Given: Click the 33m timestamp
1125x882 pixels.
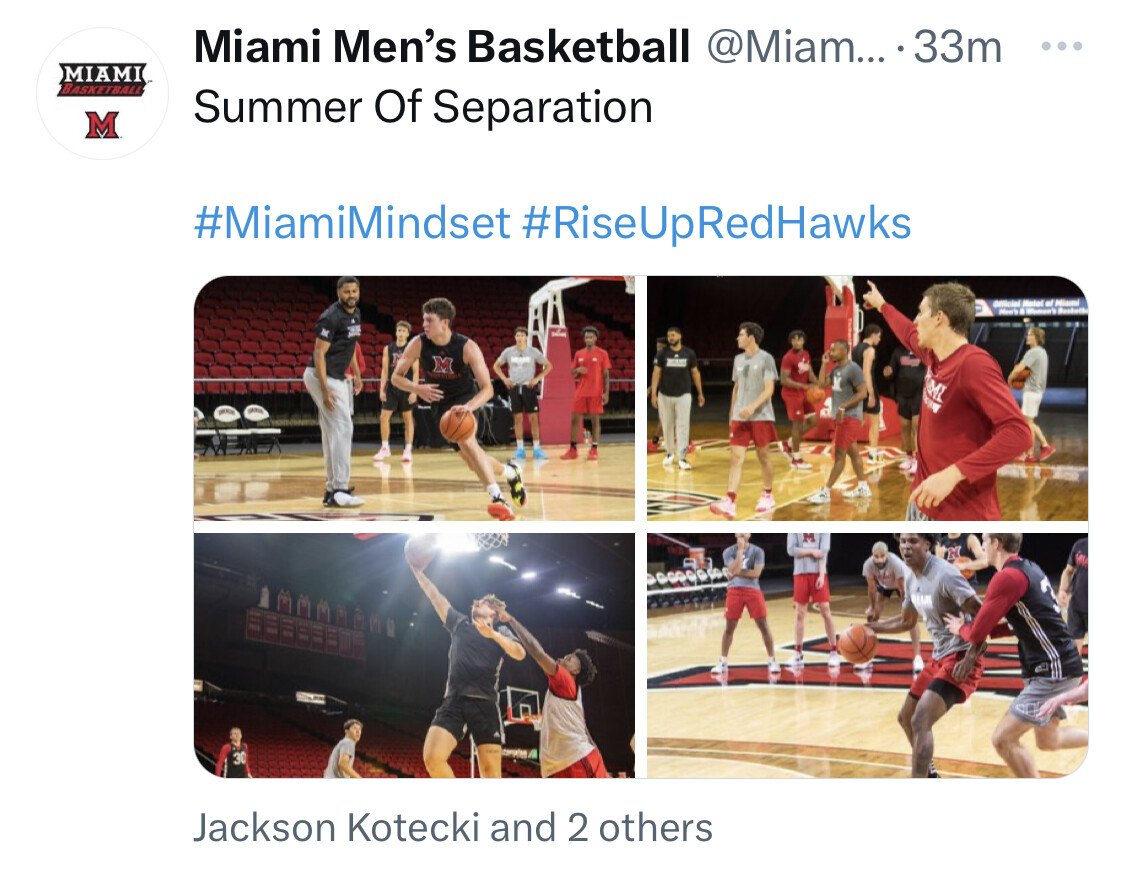Looking at the screenshot, I should [x=957, y=47].
